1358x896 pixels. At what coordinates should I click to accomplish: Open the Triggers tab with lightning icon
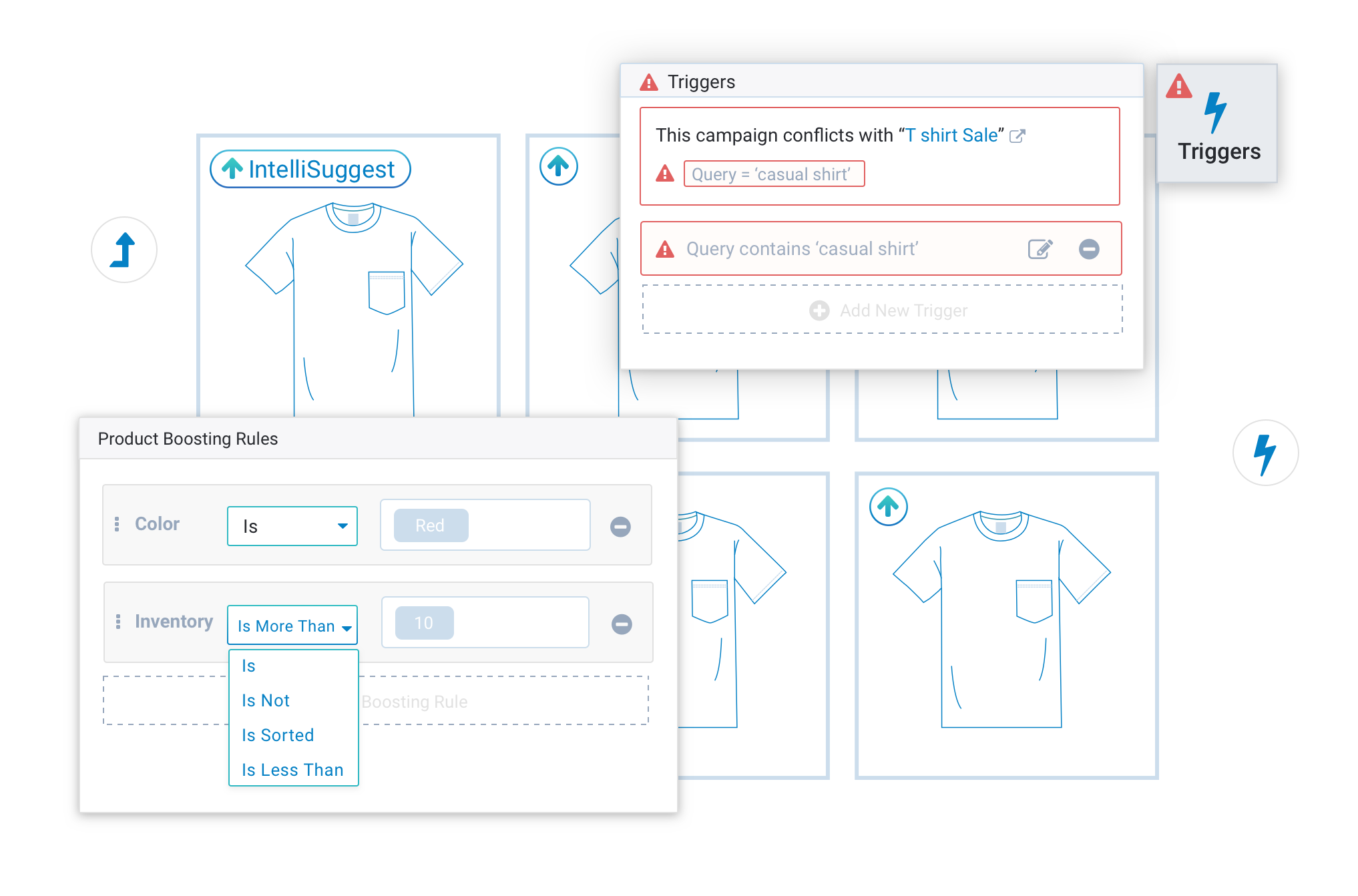coord(1216,124)
